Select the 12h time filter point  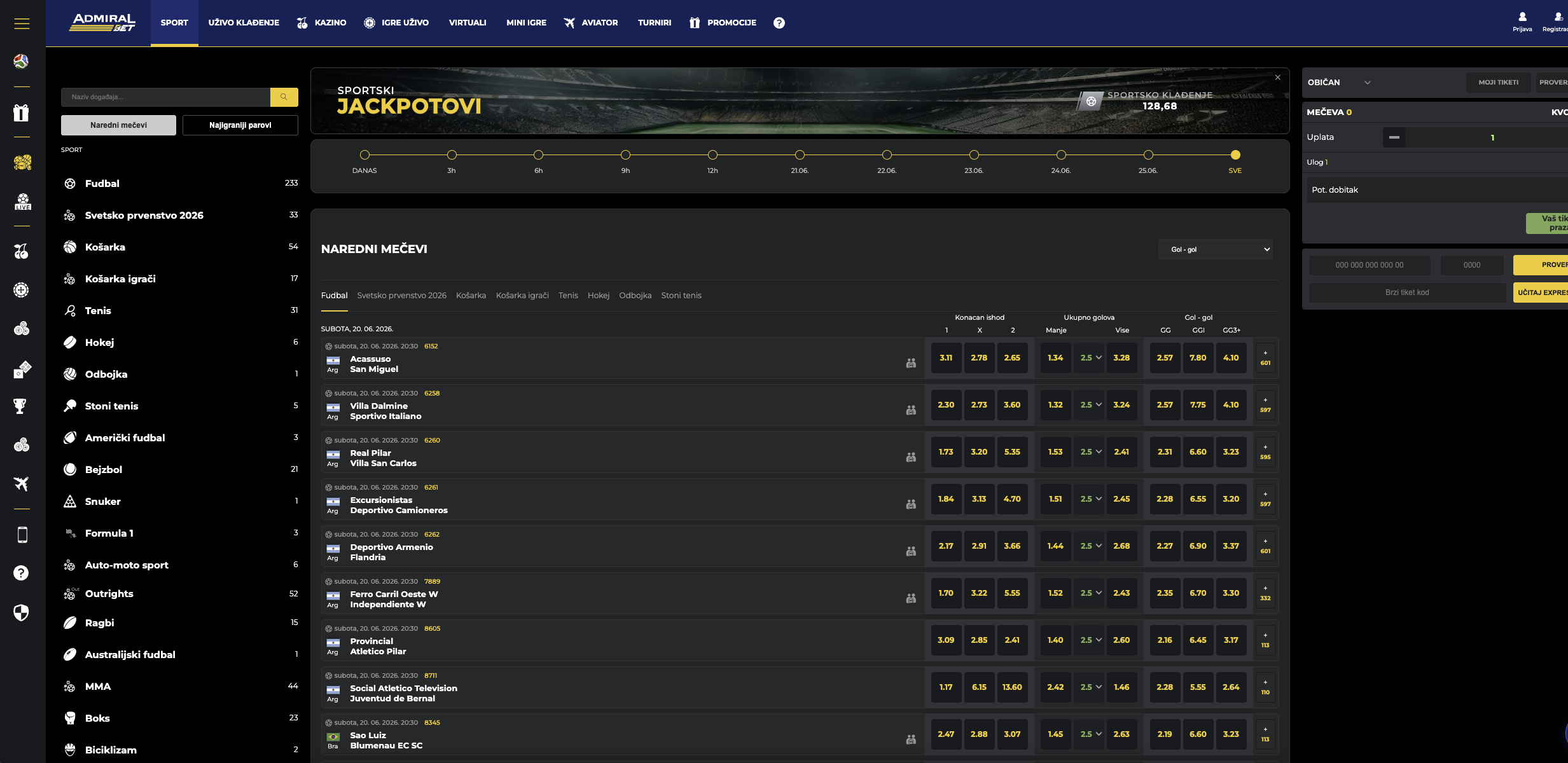click(x=712, y=155)
